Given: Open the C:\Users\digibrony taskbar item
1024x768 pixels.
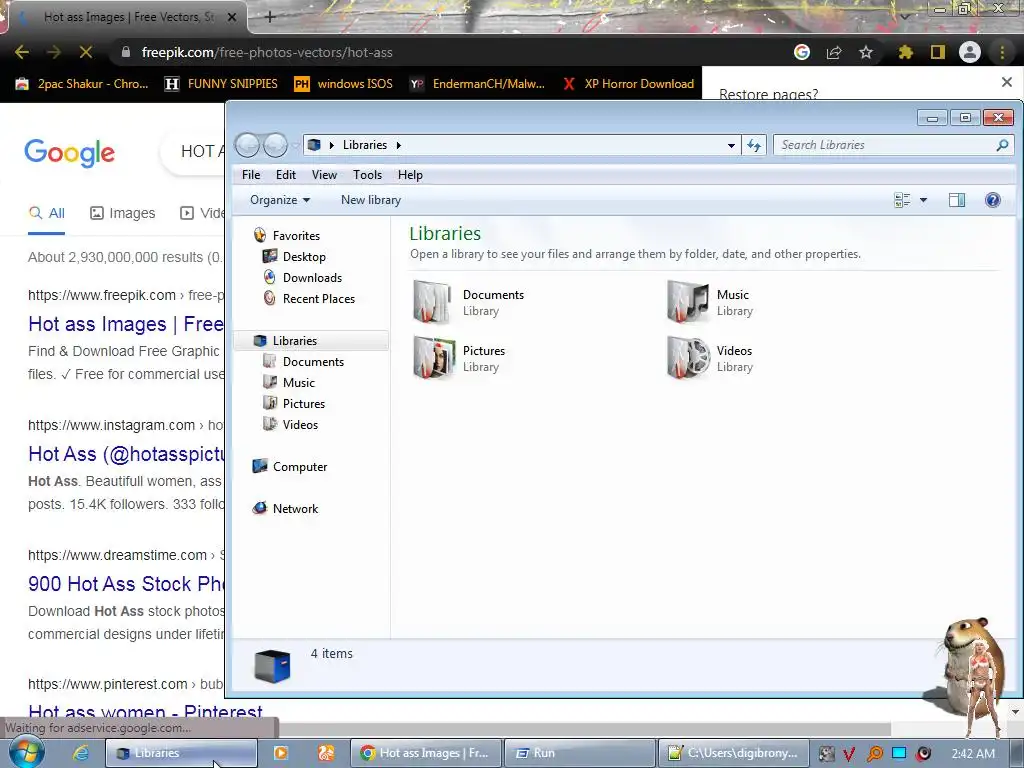Looking at the screenshot, I should (x=733, y=753).
